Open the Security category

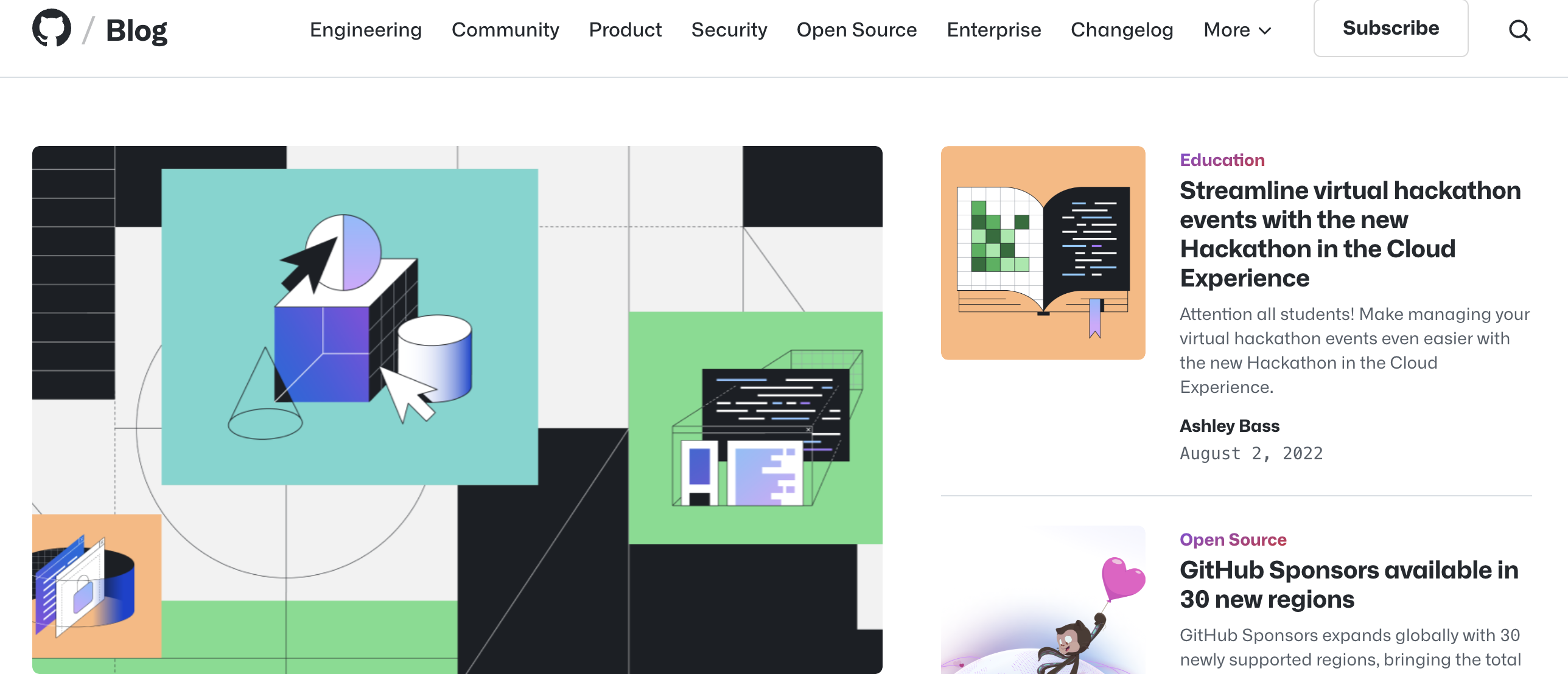tap(729, 30)
